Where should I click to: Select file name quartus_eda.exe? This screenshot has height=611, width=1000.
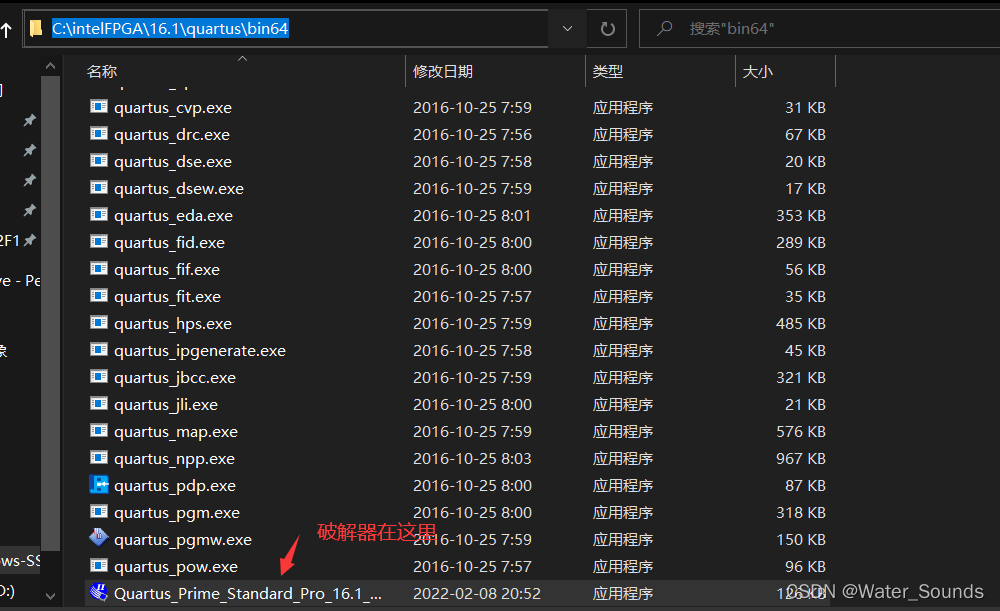pyautogui.click(x=173, y=216)
